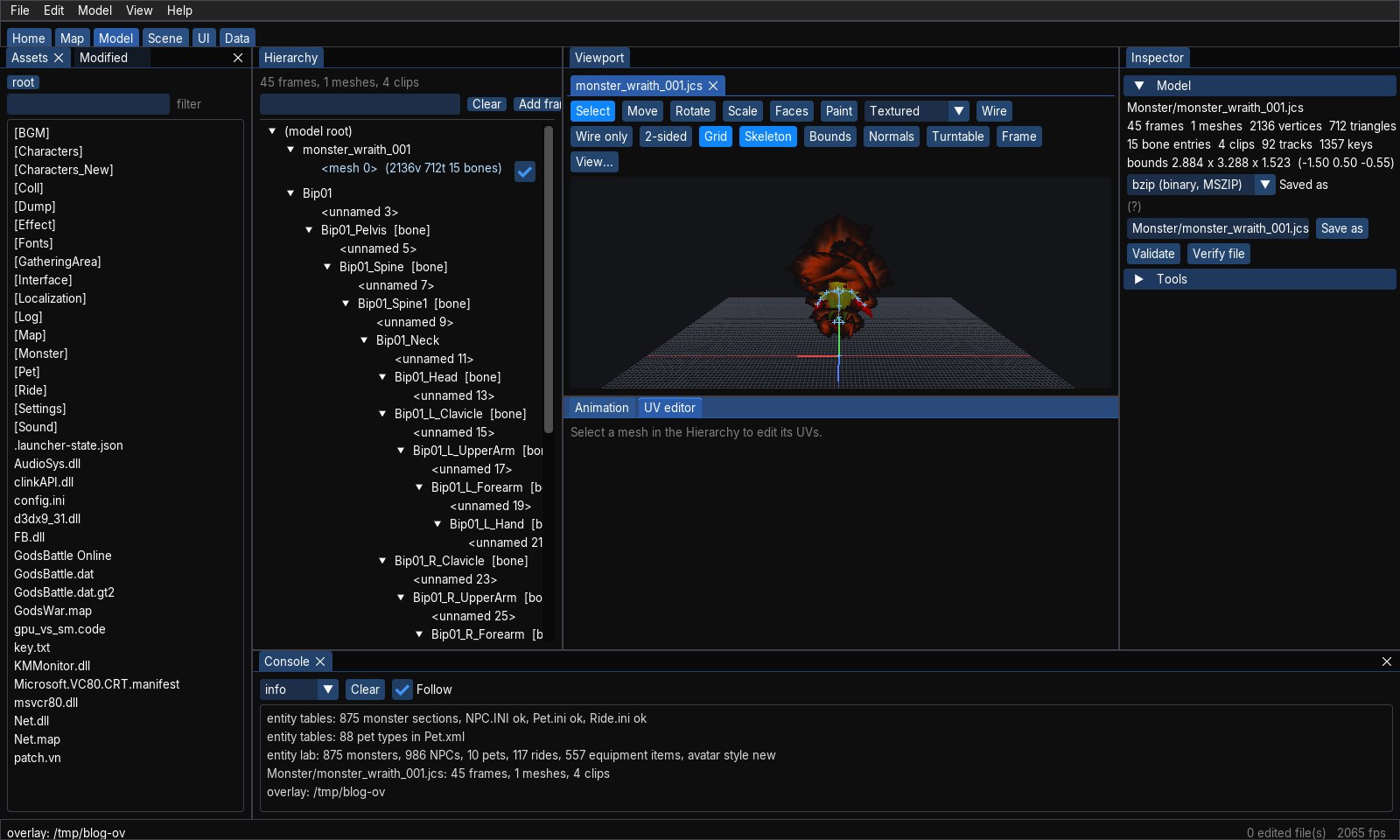Click the root breadcrumb button
Viewport: 1400px width, 840px height.
24,82
